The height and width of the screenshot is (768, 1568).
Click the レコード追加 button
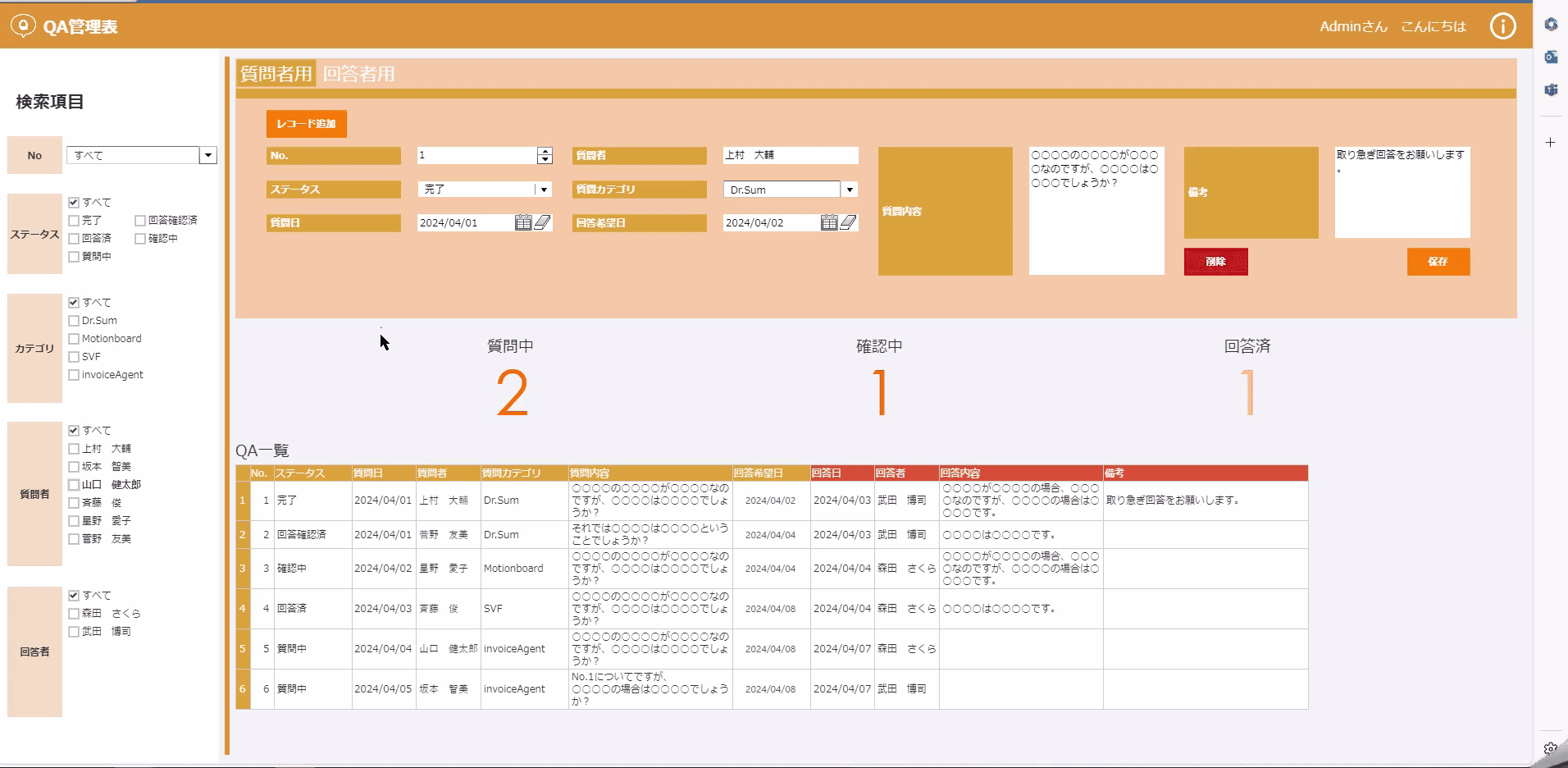tap(306, 124)
